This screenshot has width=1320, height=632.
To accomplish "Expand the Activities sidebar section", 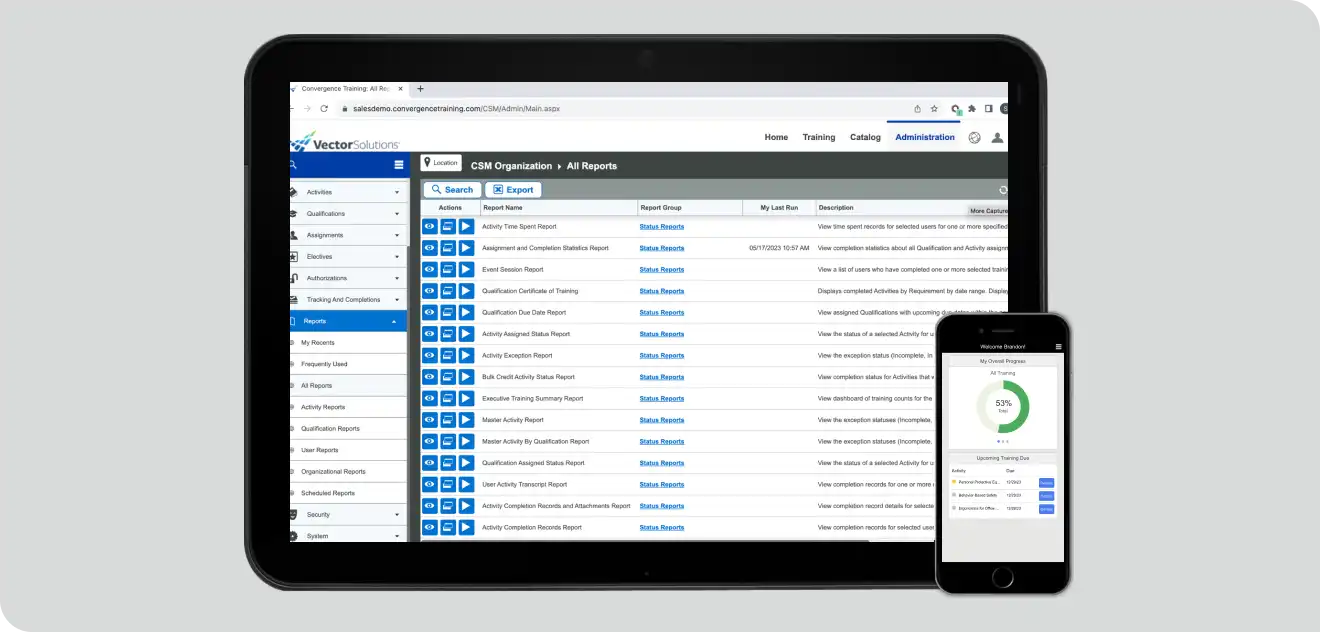I will 397,192.
